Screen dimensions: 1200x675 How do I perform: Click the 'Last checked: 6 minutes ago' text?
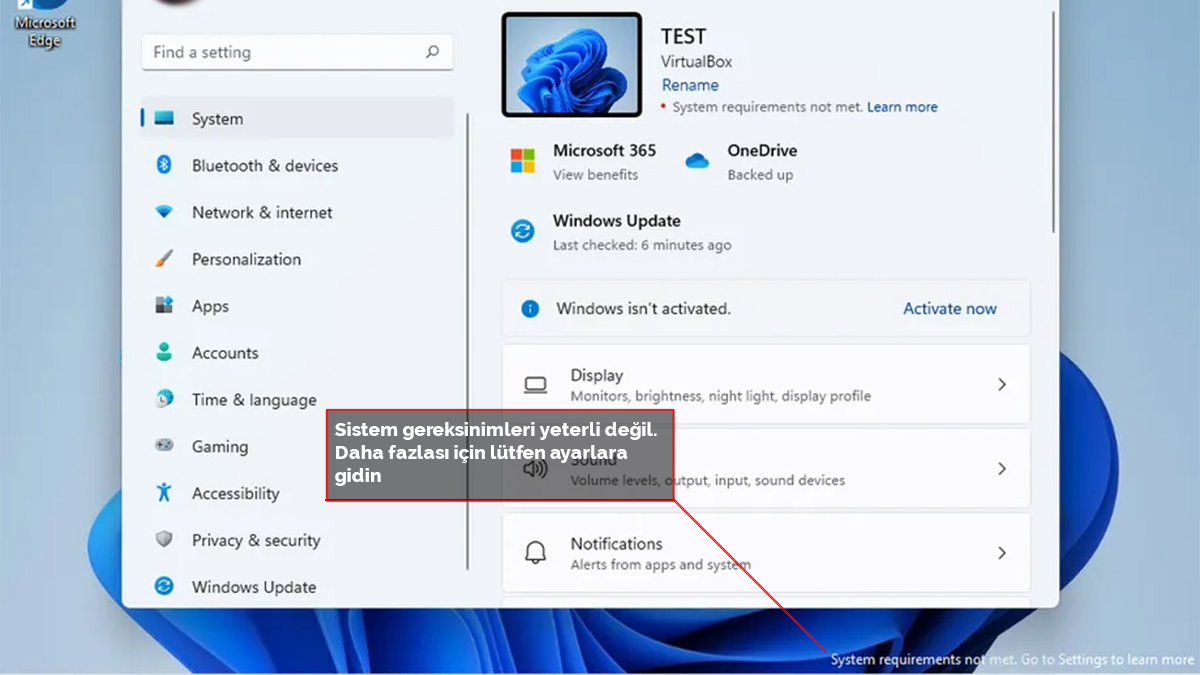[x=642, y=245]
